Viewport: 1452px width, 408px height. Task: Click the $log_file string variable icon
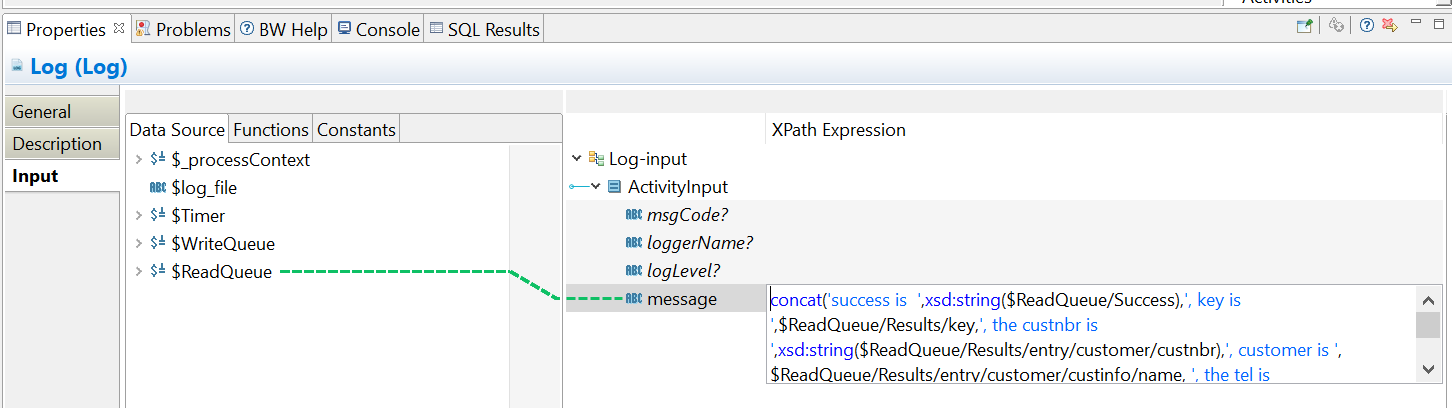158,188
